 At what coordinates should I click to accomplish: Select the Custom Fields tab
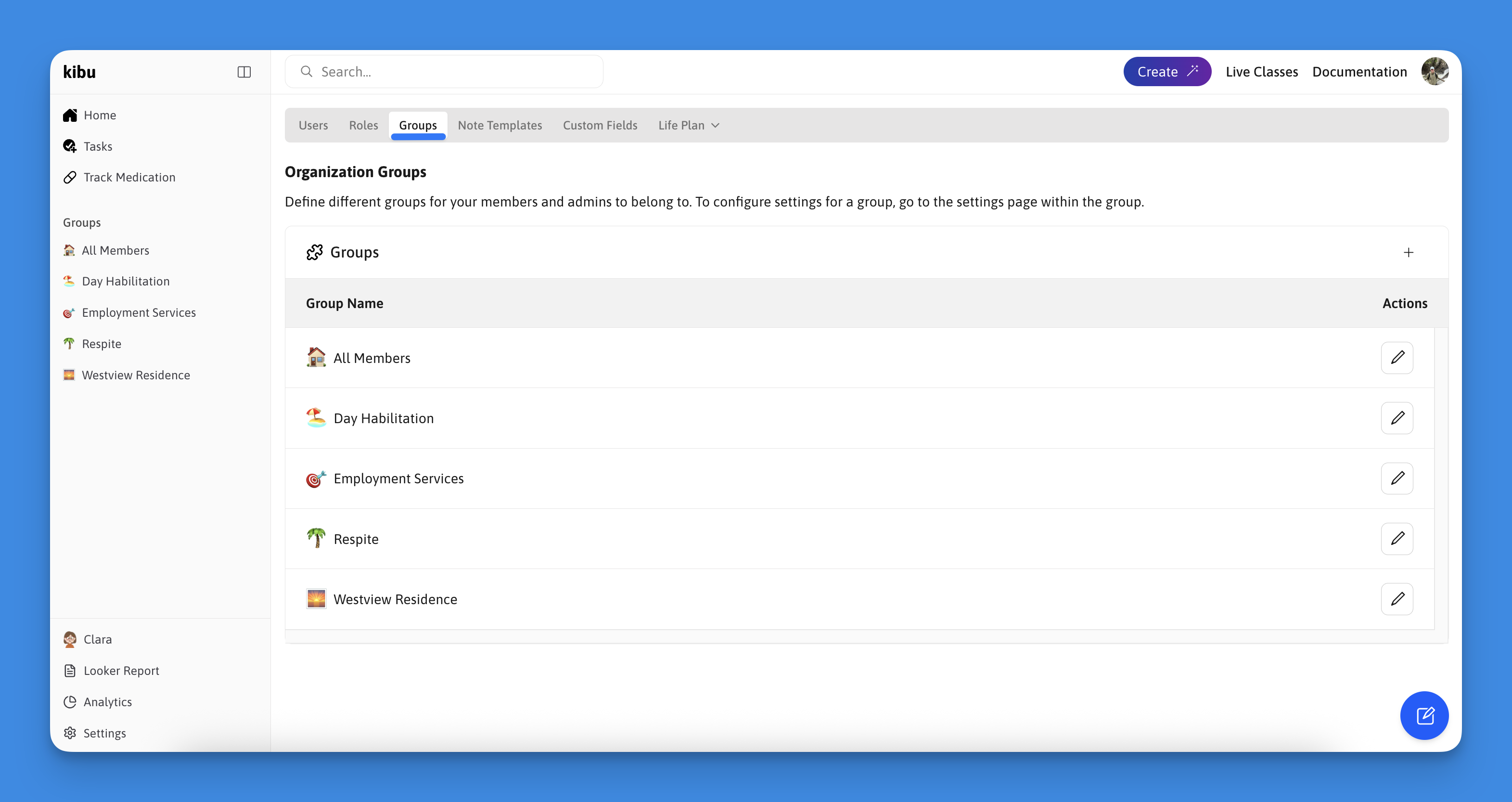(600, 125)
